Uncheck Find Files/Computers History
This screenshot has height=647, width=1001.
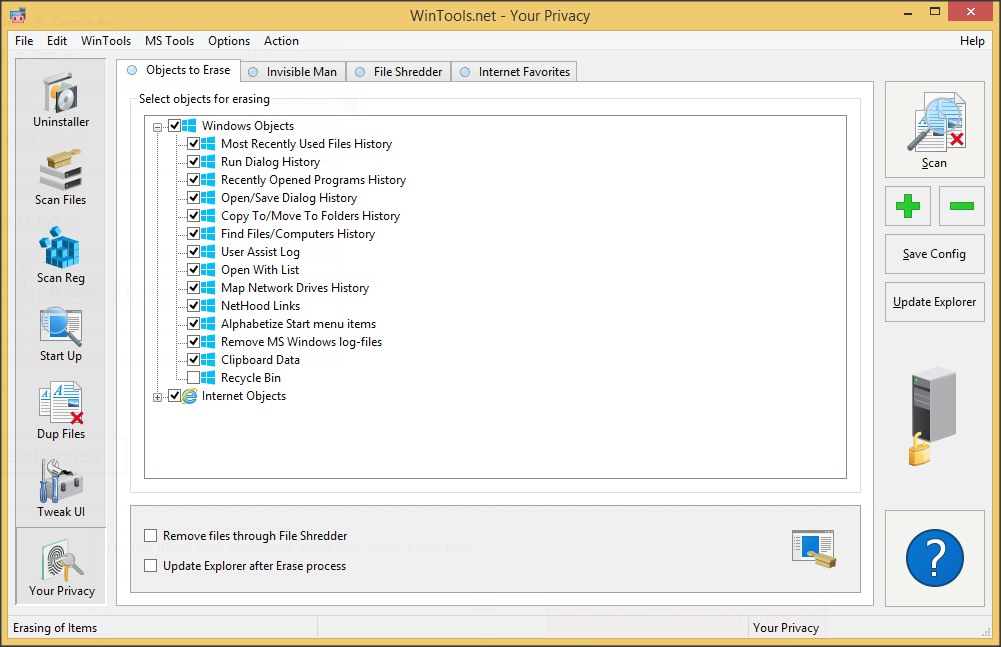coord(193,234)
